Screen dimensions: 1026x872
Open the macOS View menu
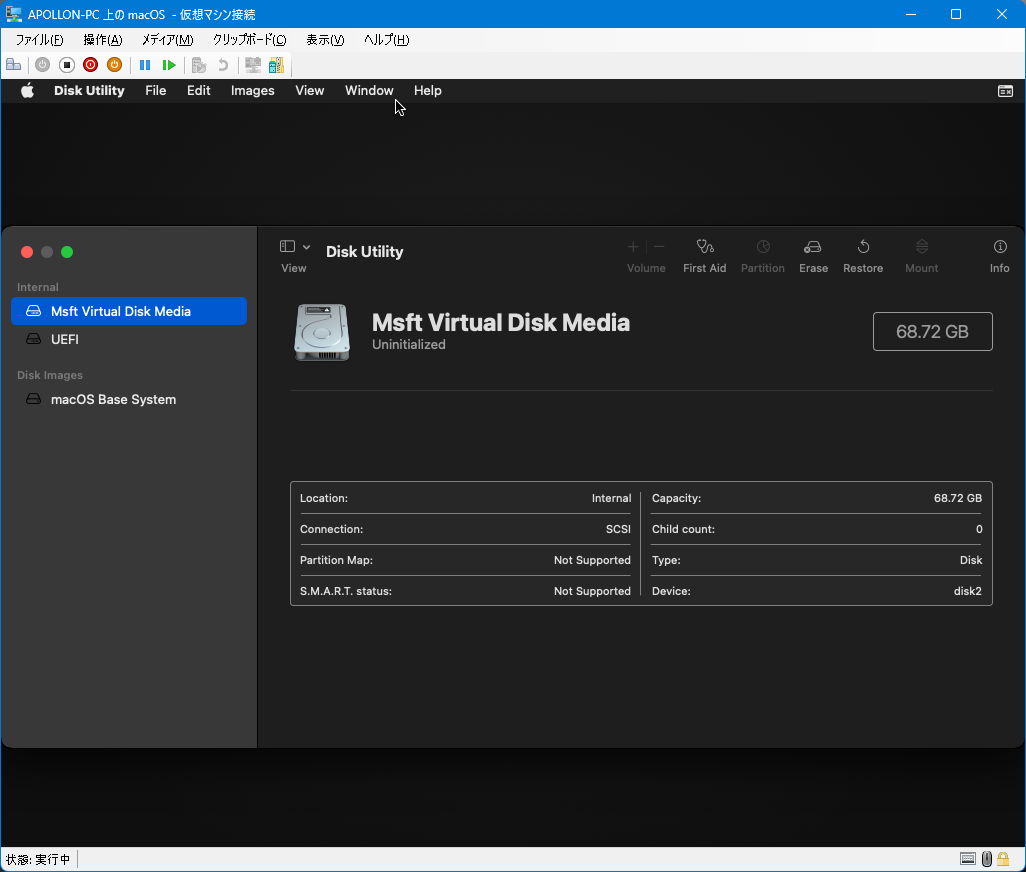coord(310,91)
